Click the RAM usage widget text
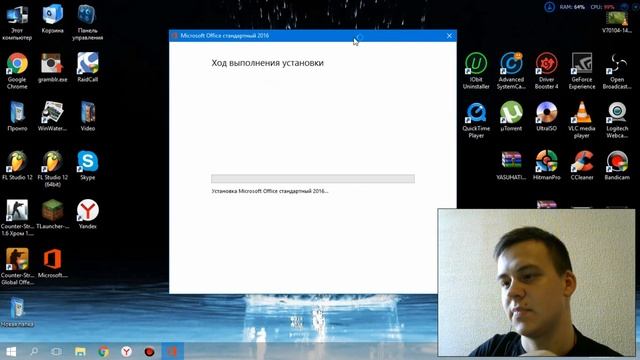The height and width of the screenshot is (360, 640). (x=572, y=7)
